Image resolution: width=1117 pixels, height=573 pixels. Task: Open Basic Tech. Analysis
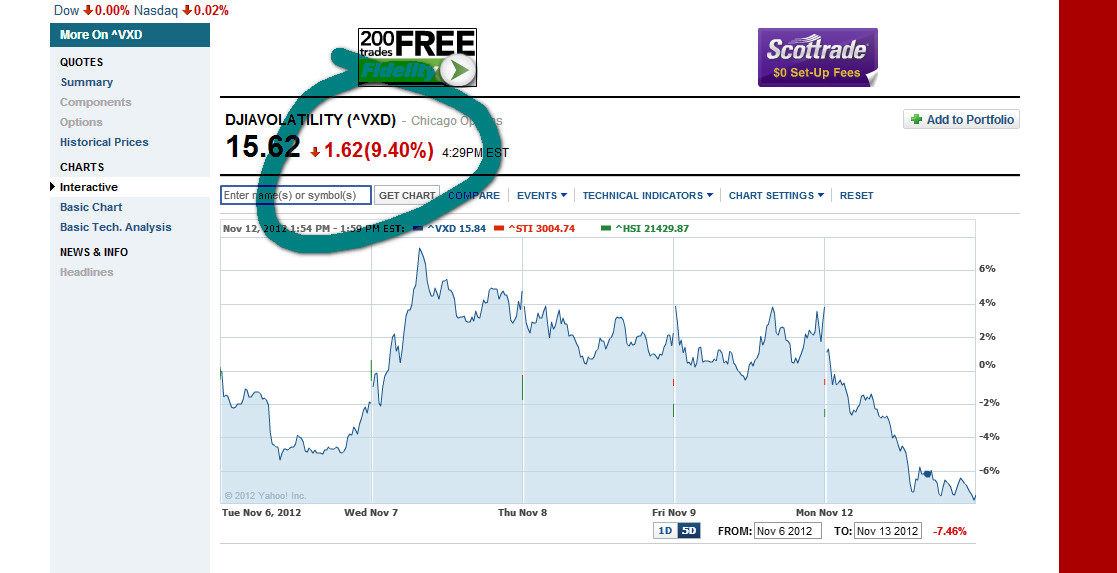[x=115, y=227]
